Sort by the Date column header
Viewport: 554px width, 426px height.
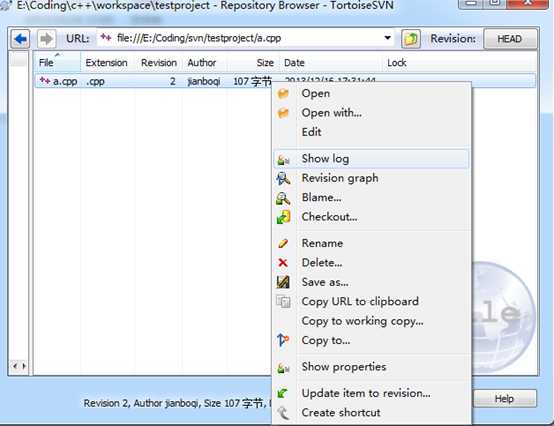click(331, 63)
